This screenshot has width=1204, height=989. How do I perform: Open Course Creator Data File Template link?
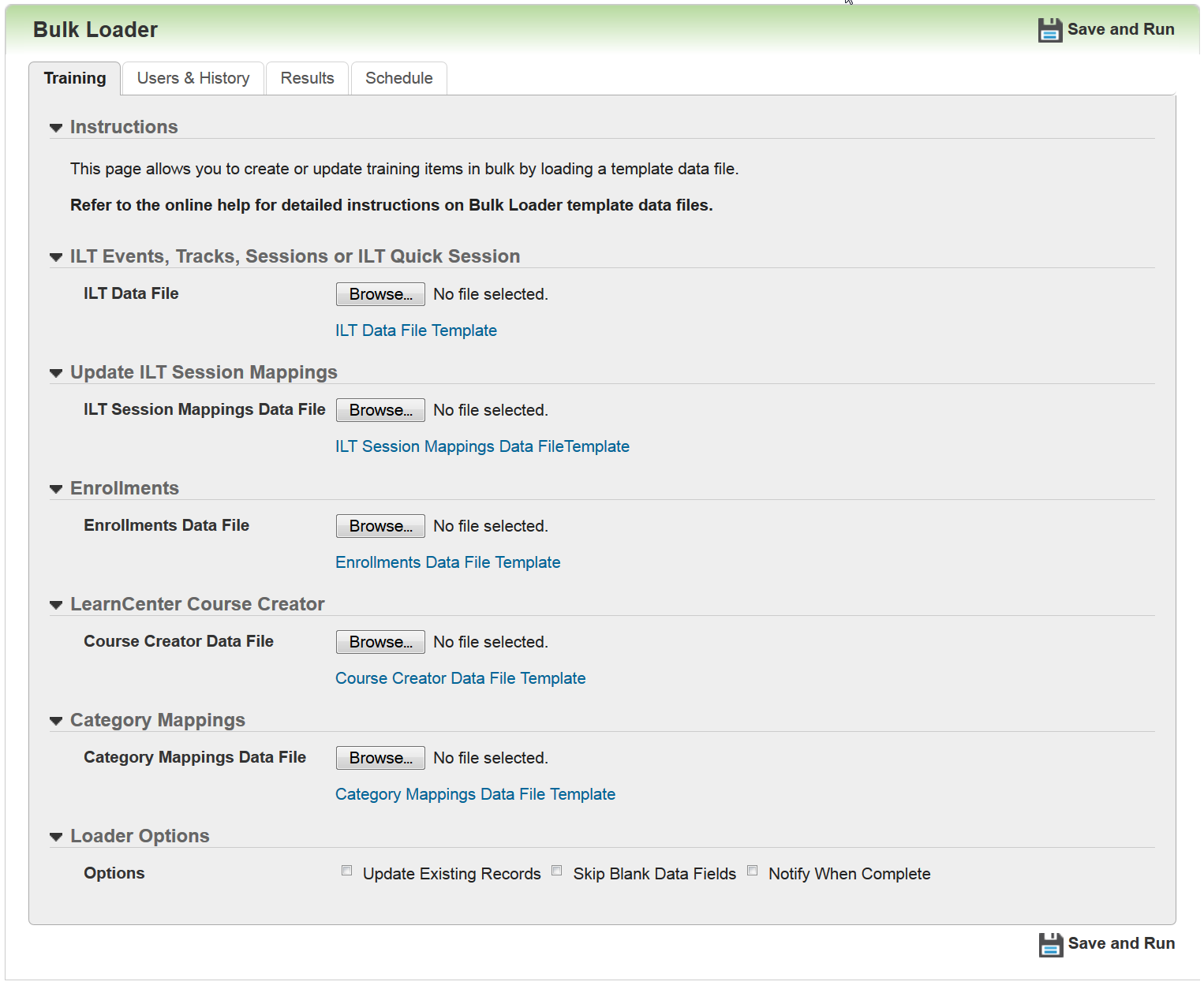point(460,678)
